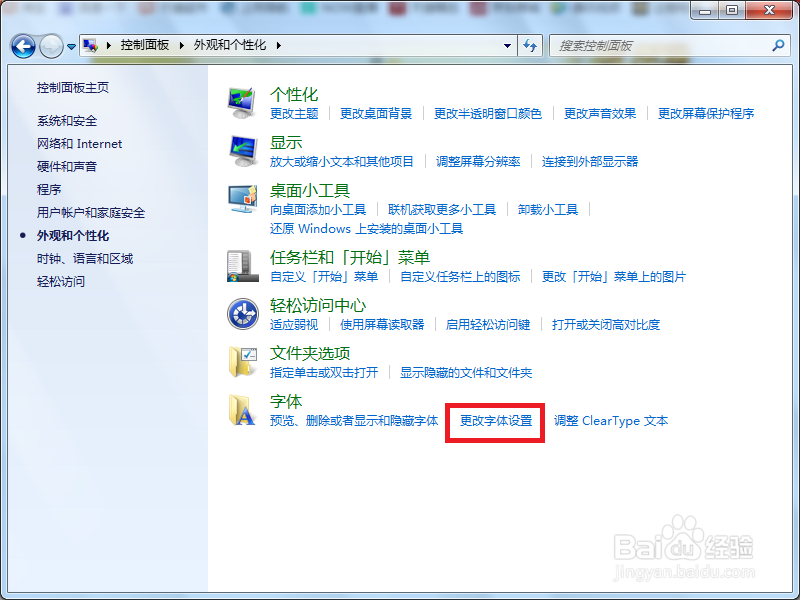The image size is (800, 600).
Task: Open 硬件和声音 in the sidebar
Action: pyautogui.click(x=67, y=167)
